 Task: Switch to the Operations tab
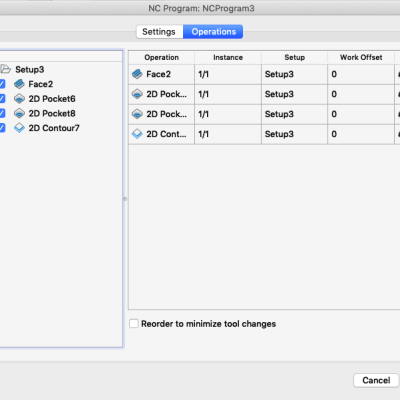coord(213,32)
